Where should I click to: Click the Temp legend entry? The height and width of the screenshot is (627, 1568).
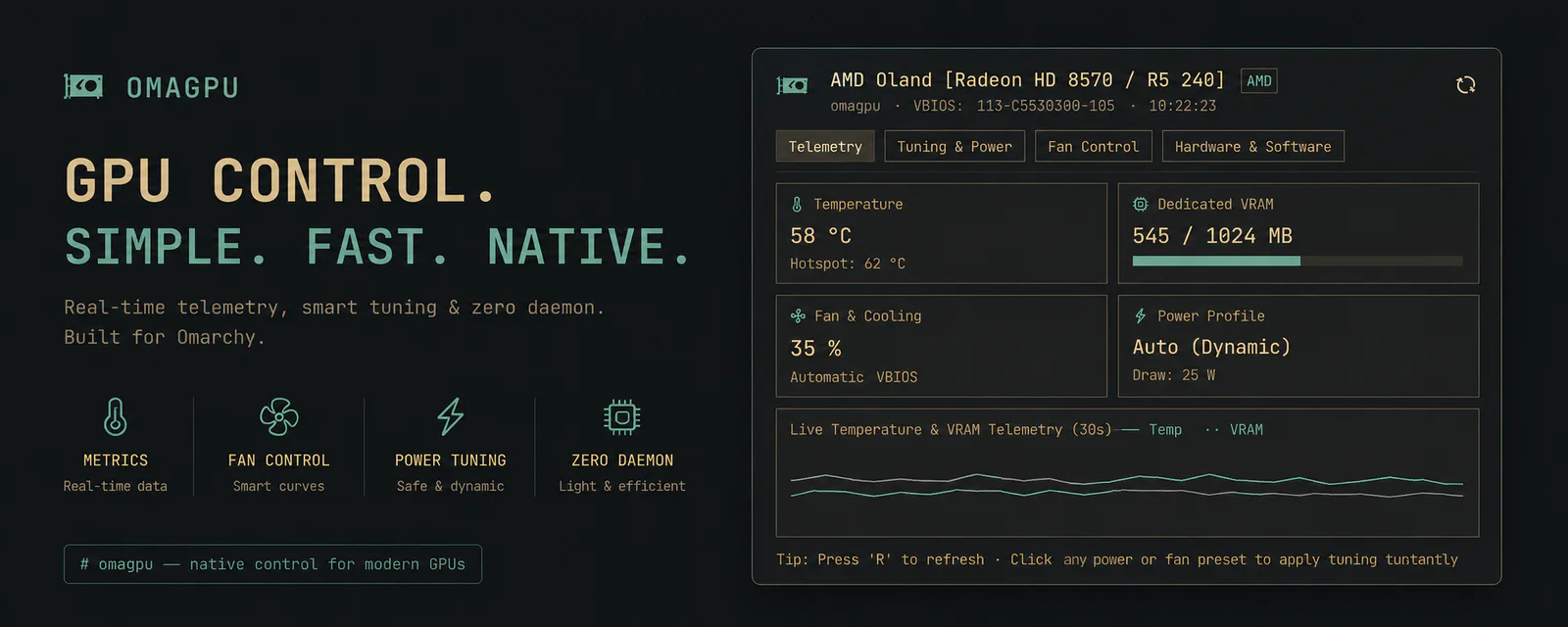tap(1151, 430)
